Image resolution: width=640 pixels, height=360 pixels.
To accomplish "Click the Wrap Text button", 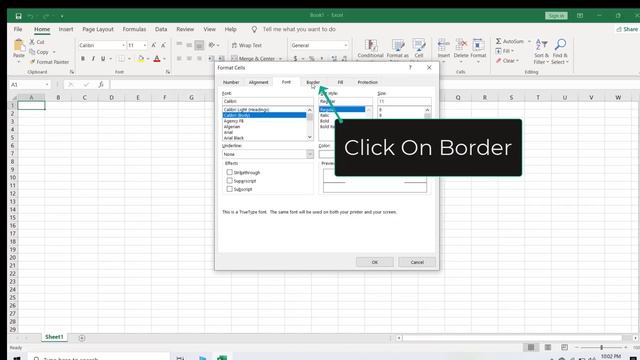I will point(247,45).
